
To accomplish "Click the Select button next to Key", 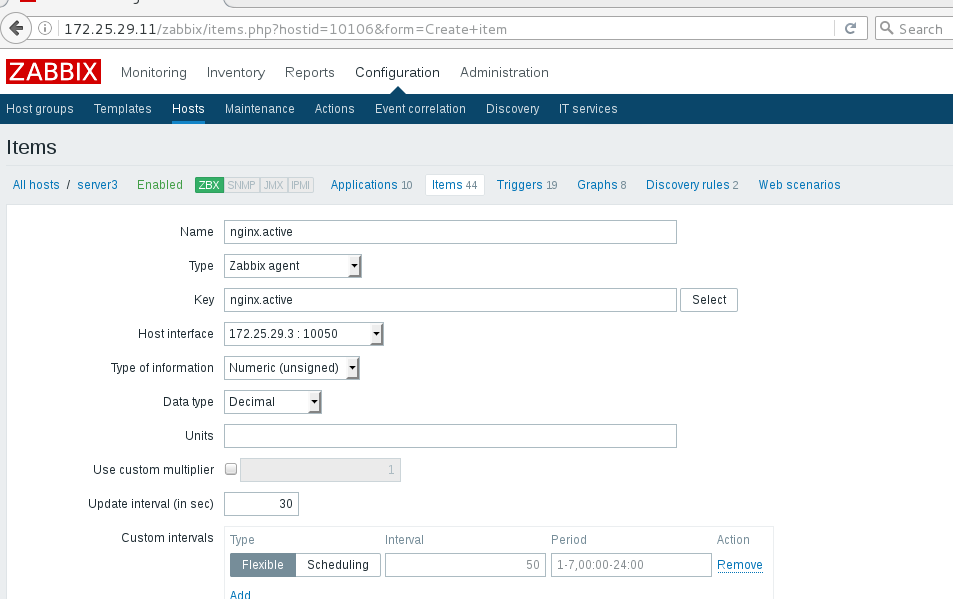I will coord(709,300).
